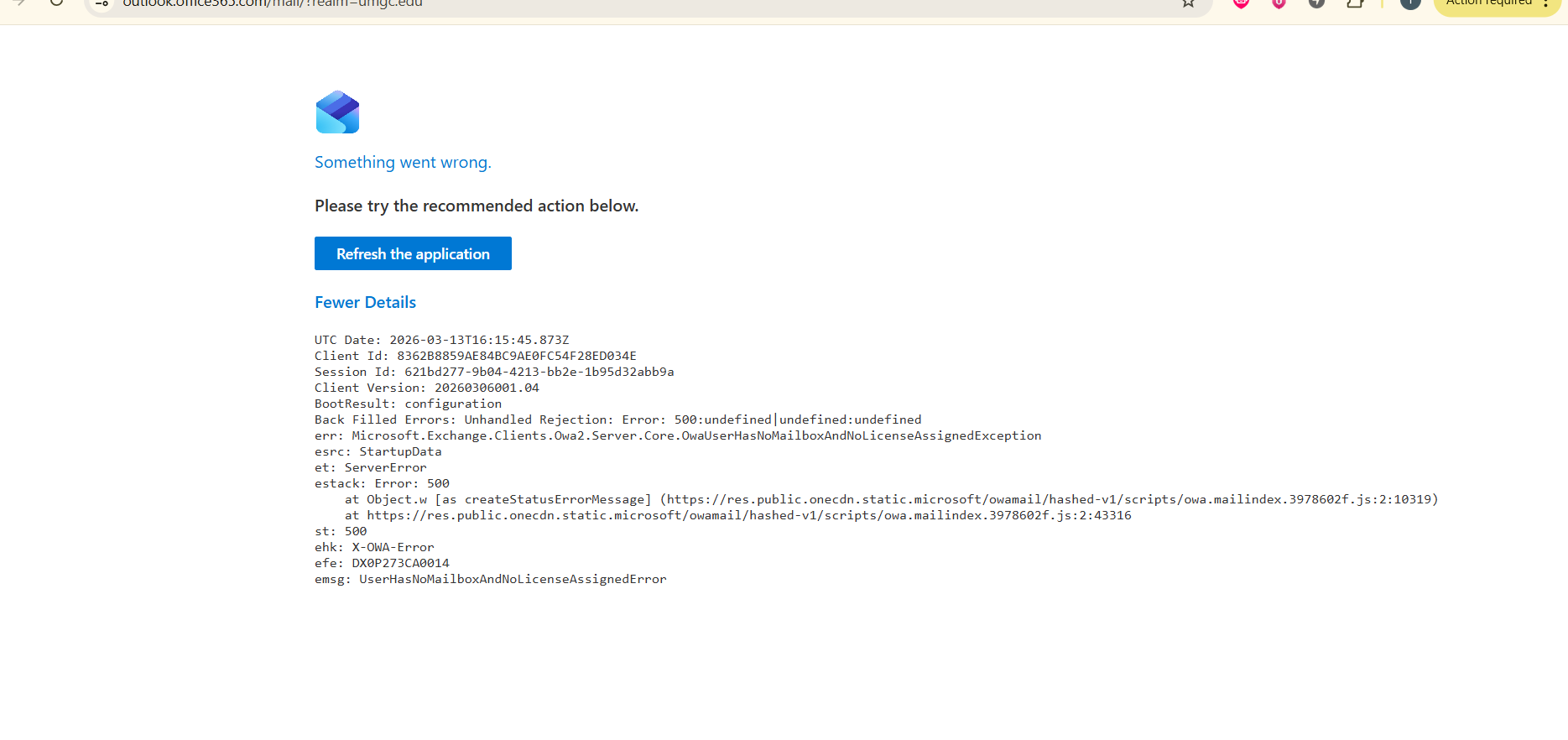Reload the page with the browser refresh icon
This screenshot has width=1568, height=740.
(56, 3)
